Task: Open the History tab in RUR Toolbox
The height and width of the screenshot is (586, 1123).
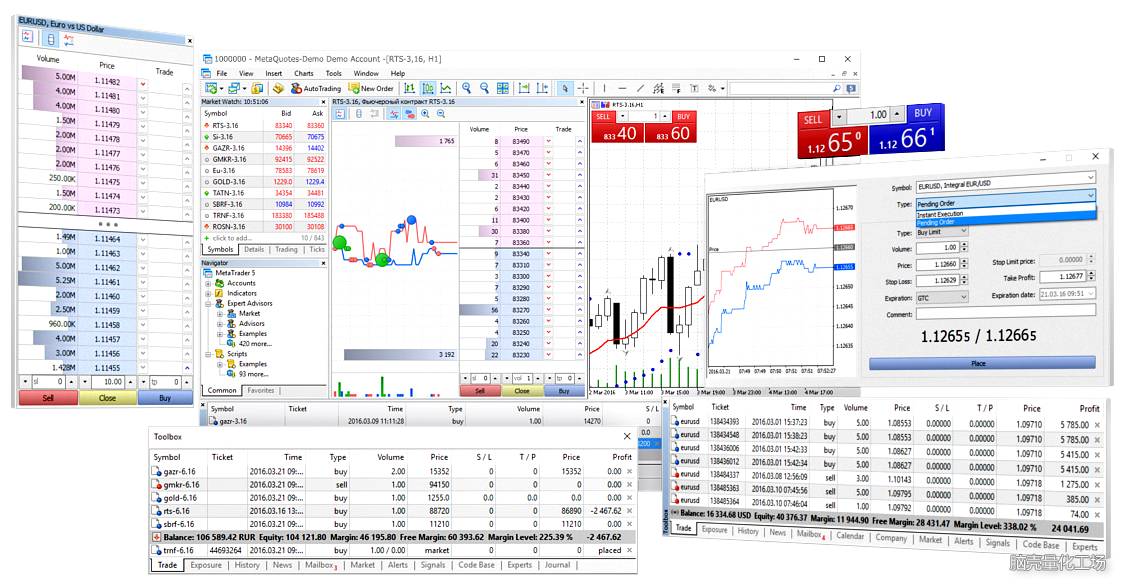Action: click(247, 565)
